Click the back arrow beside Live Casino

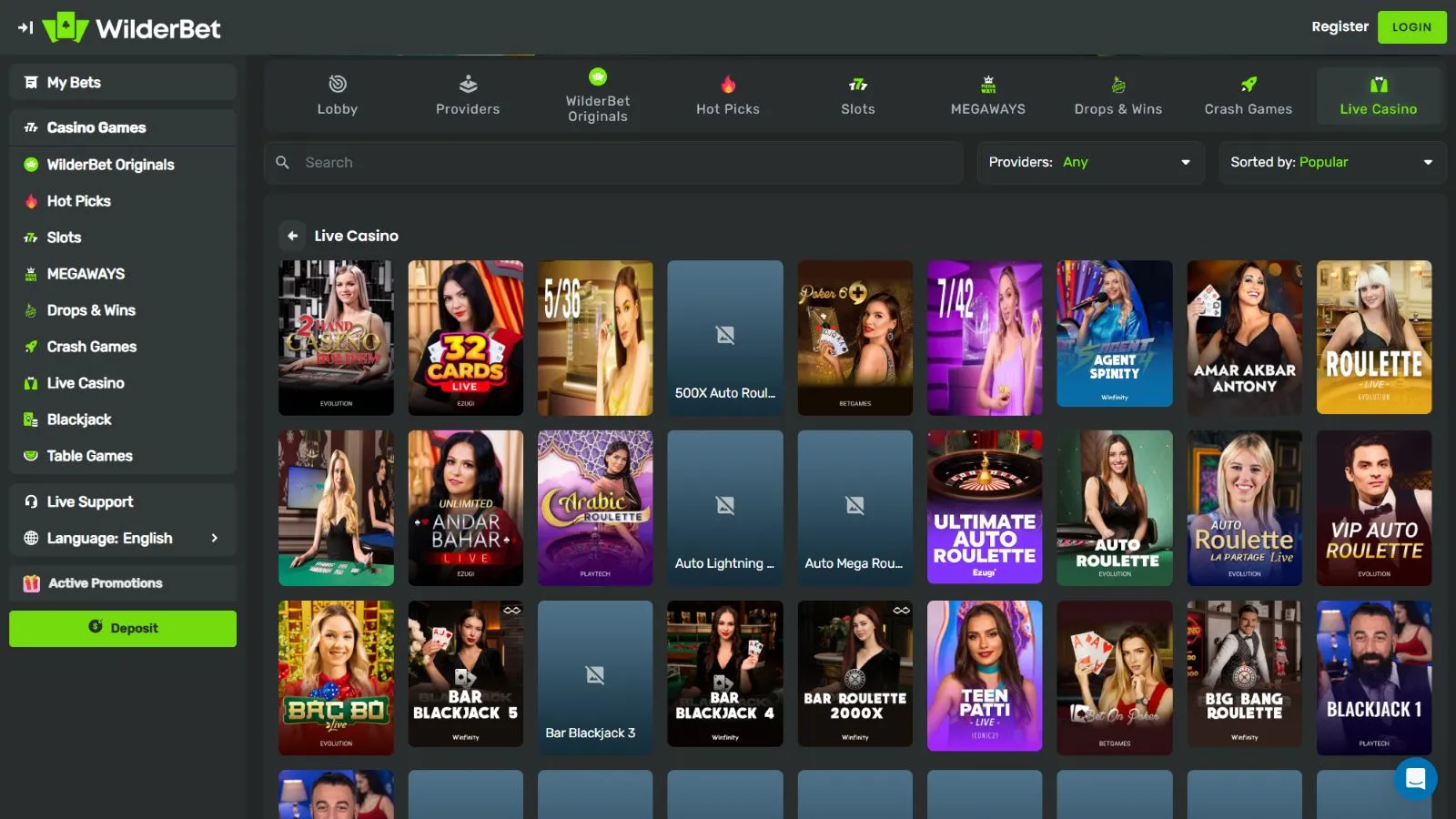292,236
